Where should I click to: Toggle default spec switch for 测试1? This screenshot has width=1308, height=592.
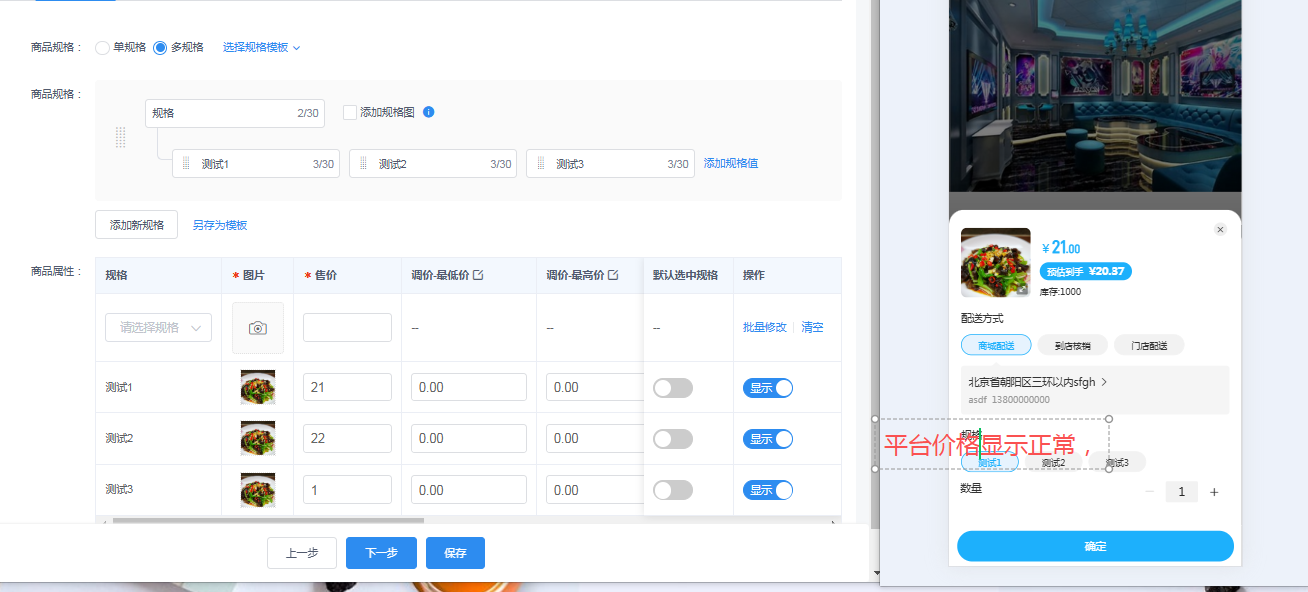click(673, 387)
